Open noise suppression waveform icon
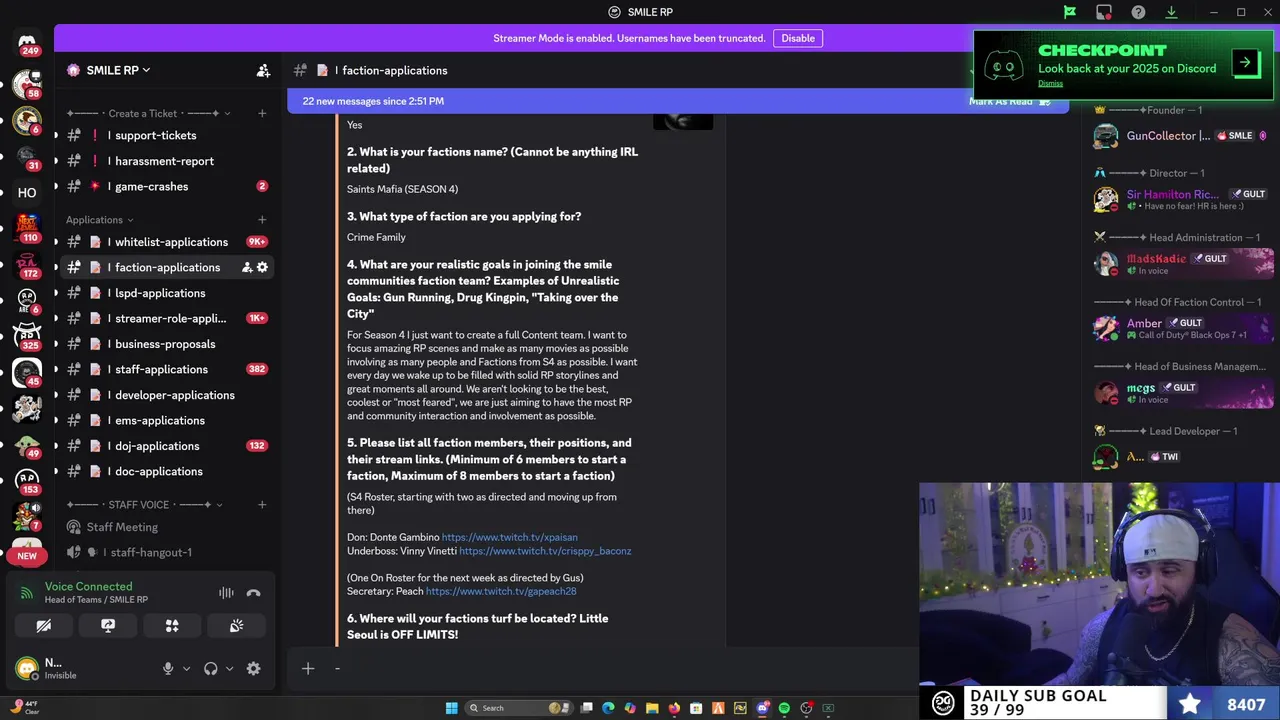1280x720 pixels. point(227,593)
